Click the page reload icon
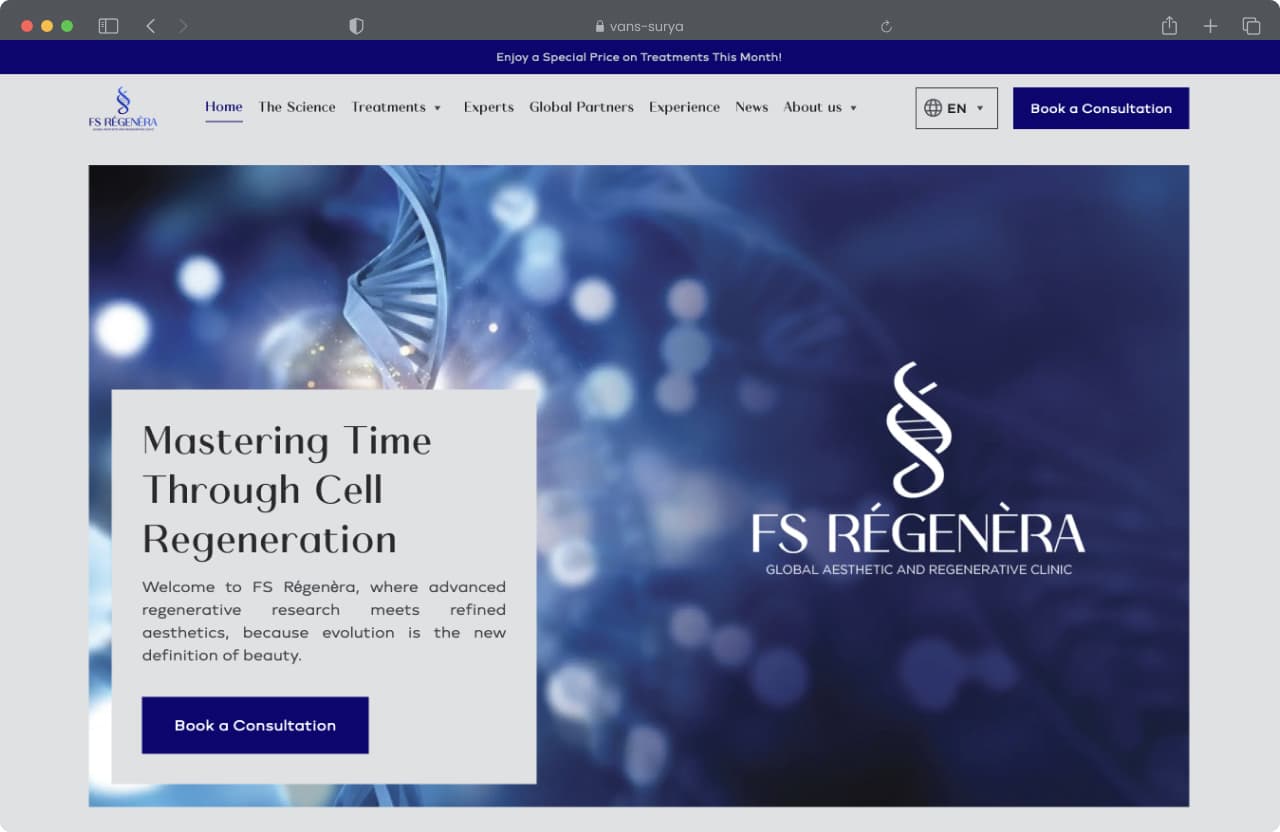The width and height of the screenshot is (1280, 832). pyautogui.click(x=885, y=26)
